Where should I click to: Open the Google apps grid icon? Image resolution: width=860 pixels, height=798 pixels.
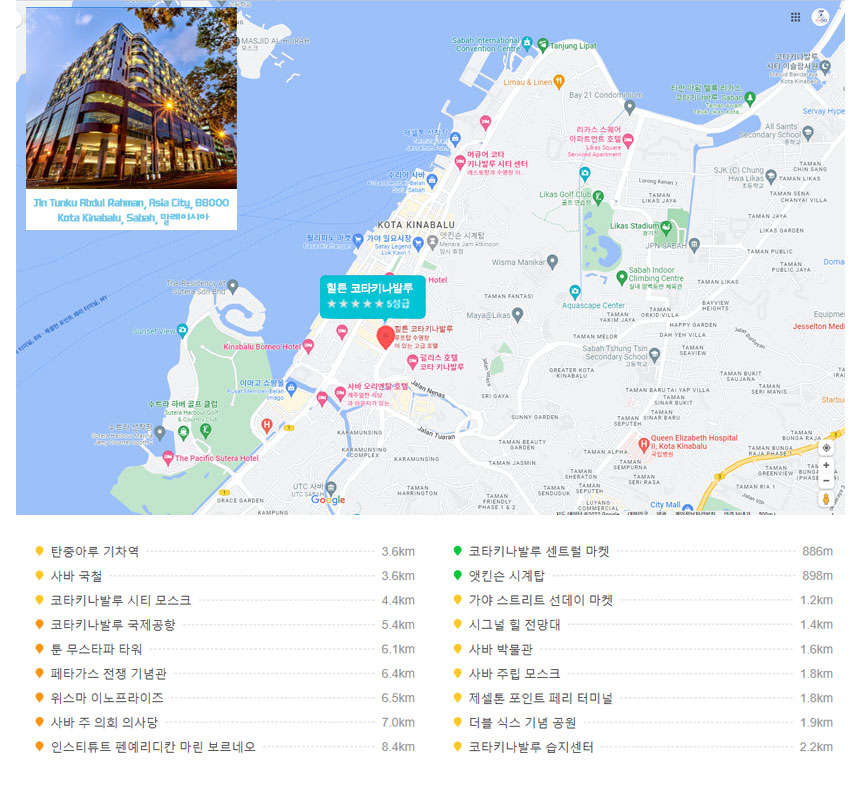(x=795, y=17)
